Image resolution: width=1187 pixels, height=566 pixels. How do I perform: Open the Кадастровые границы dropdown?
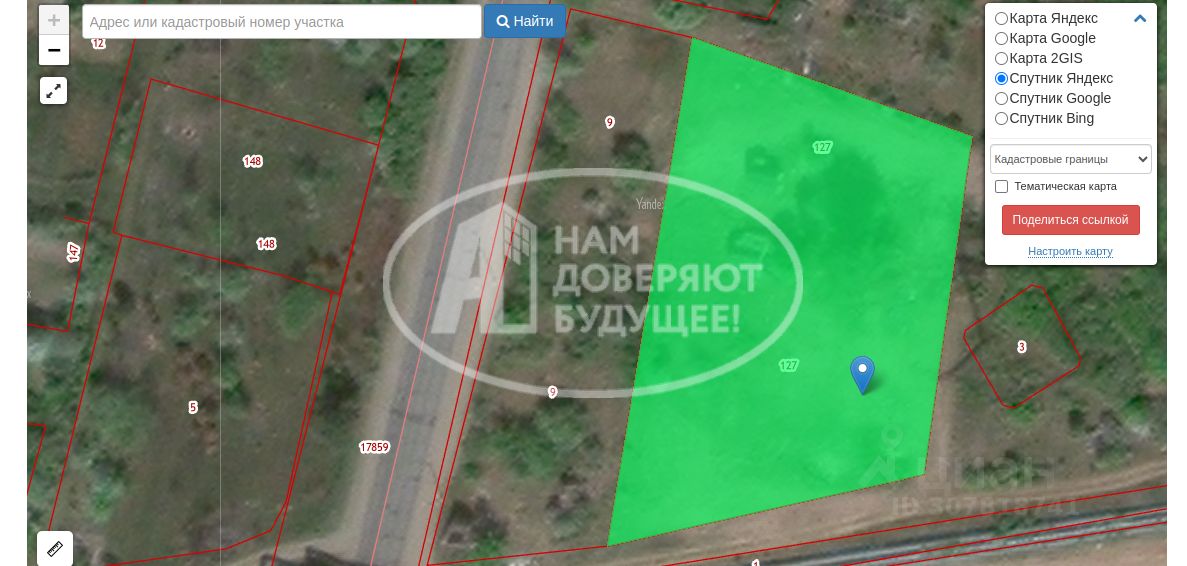click(x=1070, y=160)
